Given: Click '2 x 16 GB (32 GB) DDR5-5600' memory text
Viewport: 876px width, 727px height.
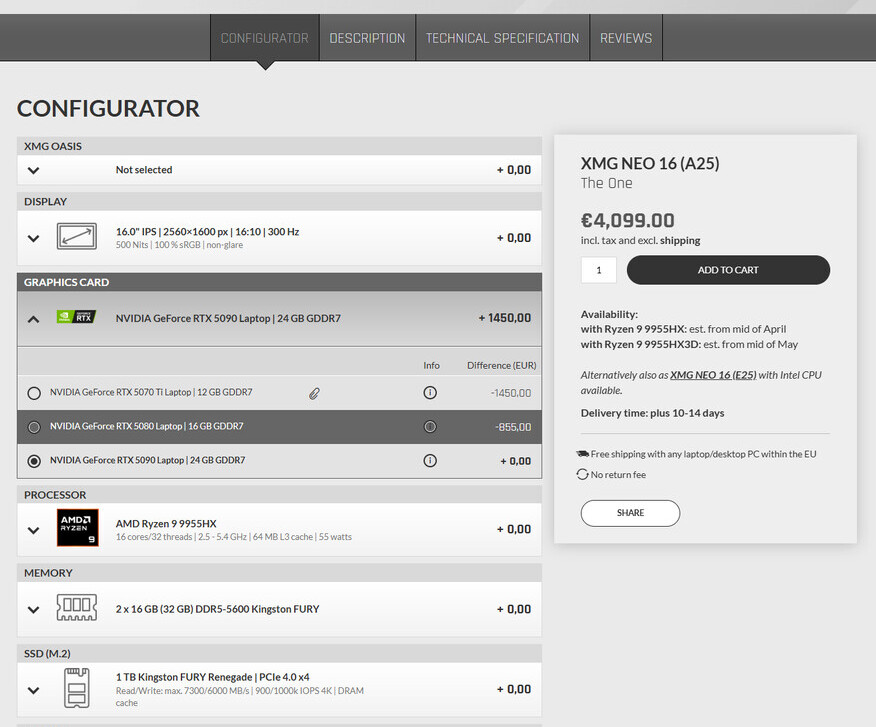Looking at the screenshot, I should 217,609.
